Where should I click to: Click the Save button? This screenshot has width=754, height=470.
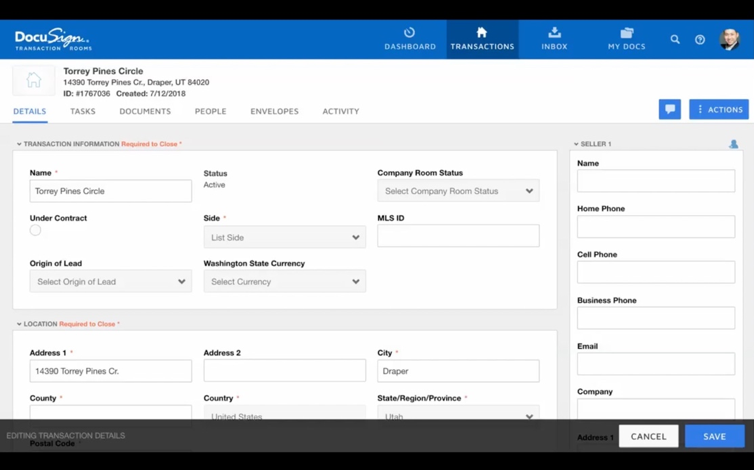tap(714, 436)
